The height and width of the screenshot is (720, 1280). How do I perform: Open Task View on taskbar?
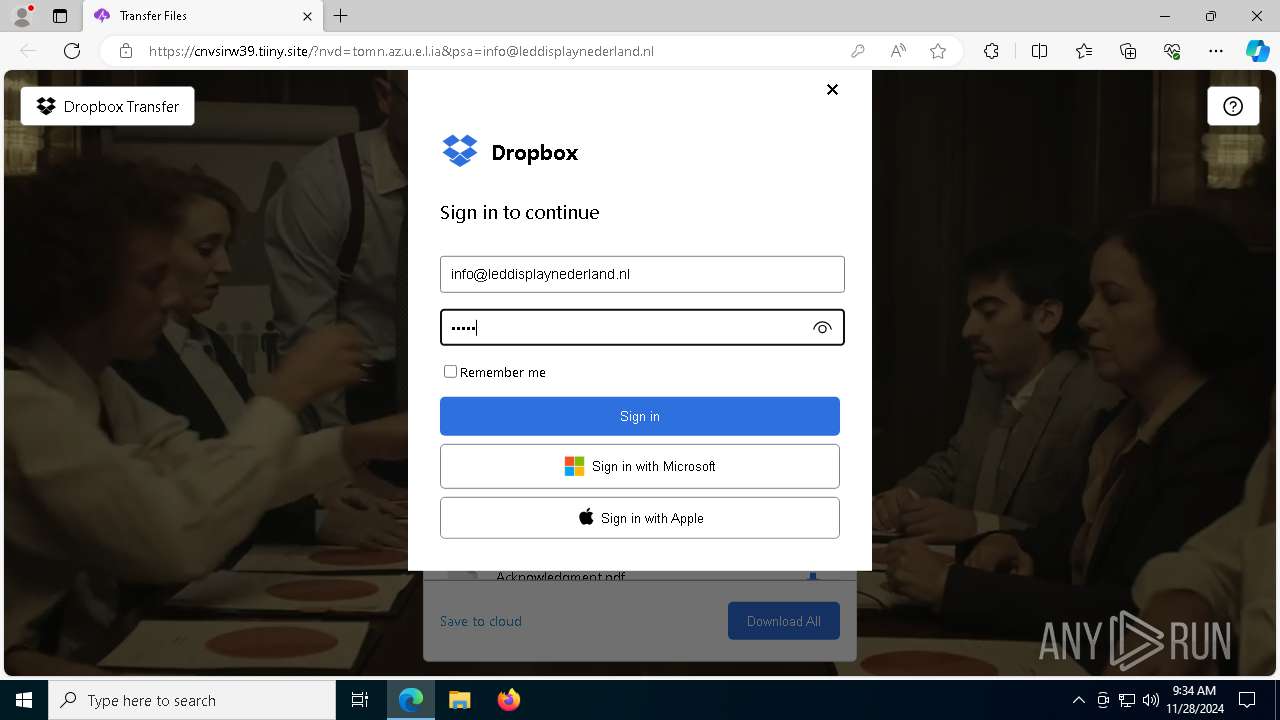[360, 700]
